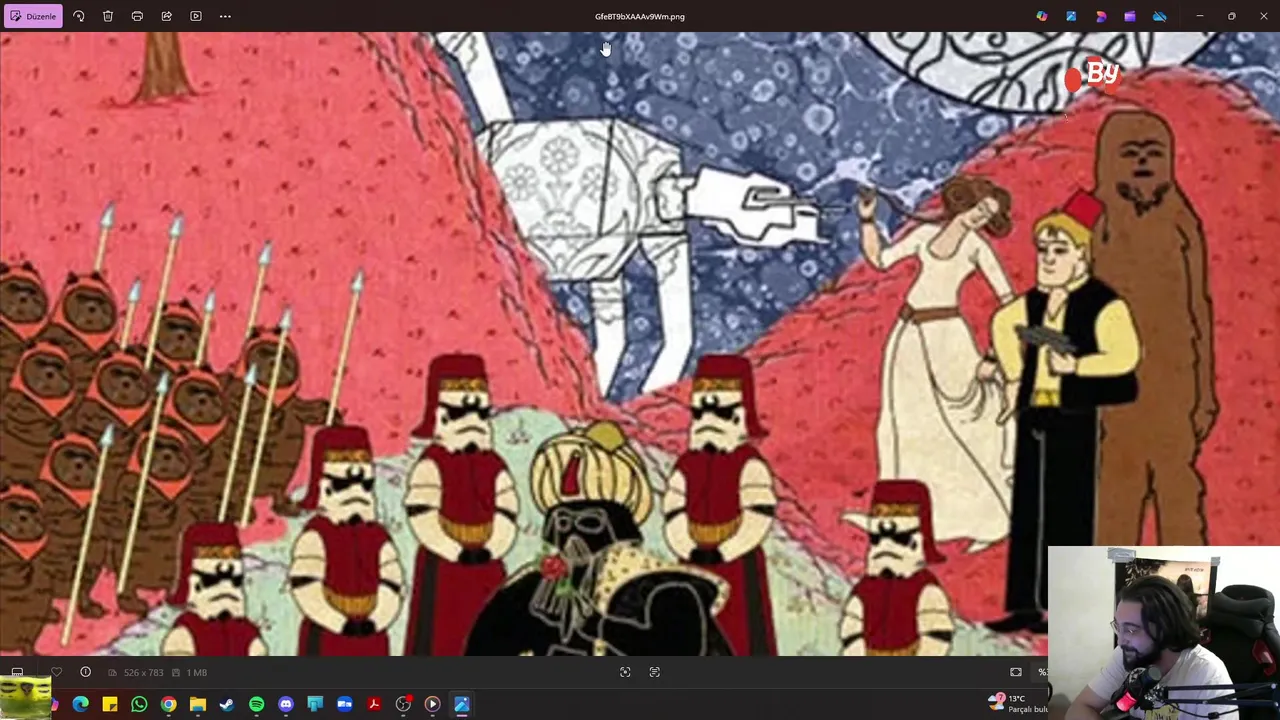Open Google Chrome from the taskbar
The height and width of the screenshot is (720, 1280).
pyautogui.click(x=168, y=705)
